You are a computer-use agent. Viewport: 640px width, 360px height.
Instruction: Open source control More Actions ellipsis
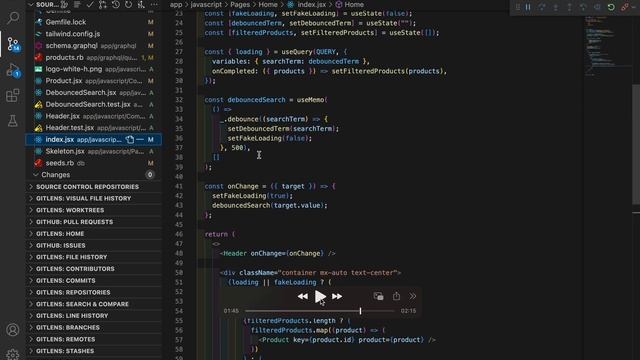154,4
